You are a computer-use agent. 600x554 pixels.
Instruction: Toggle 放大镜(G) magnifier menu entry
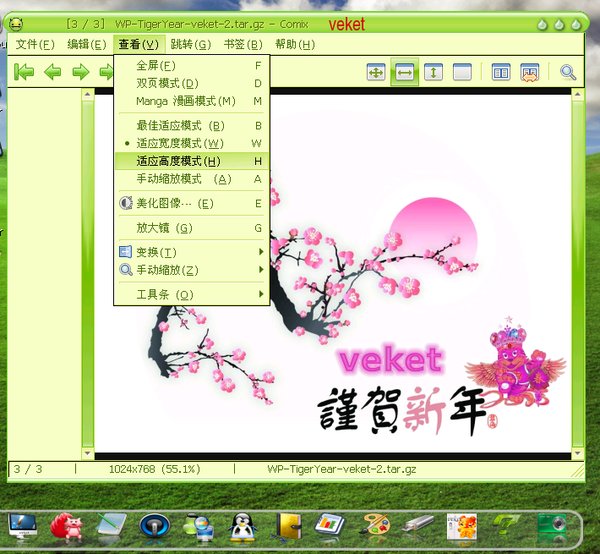[192, 228]
